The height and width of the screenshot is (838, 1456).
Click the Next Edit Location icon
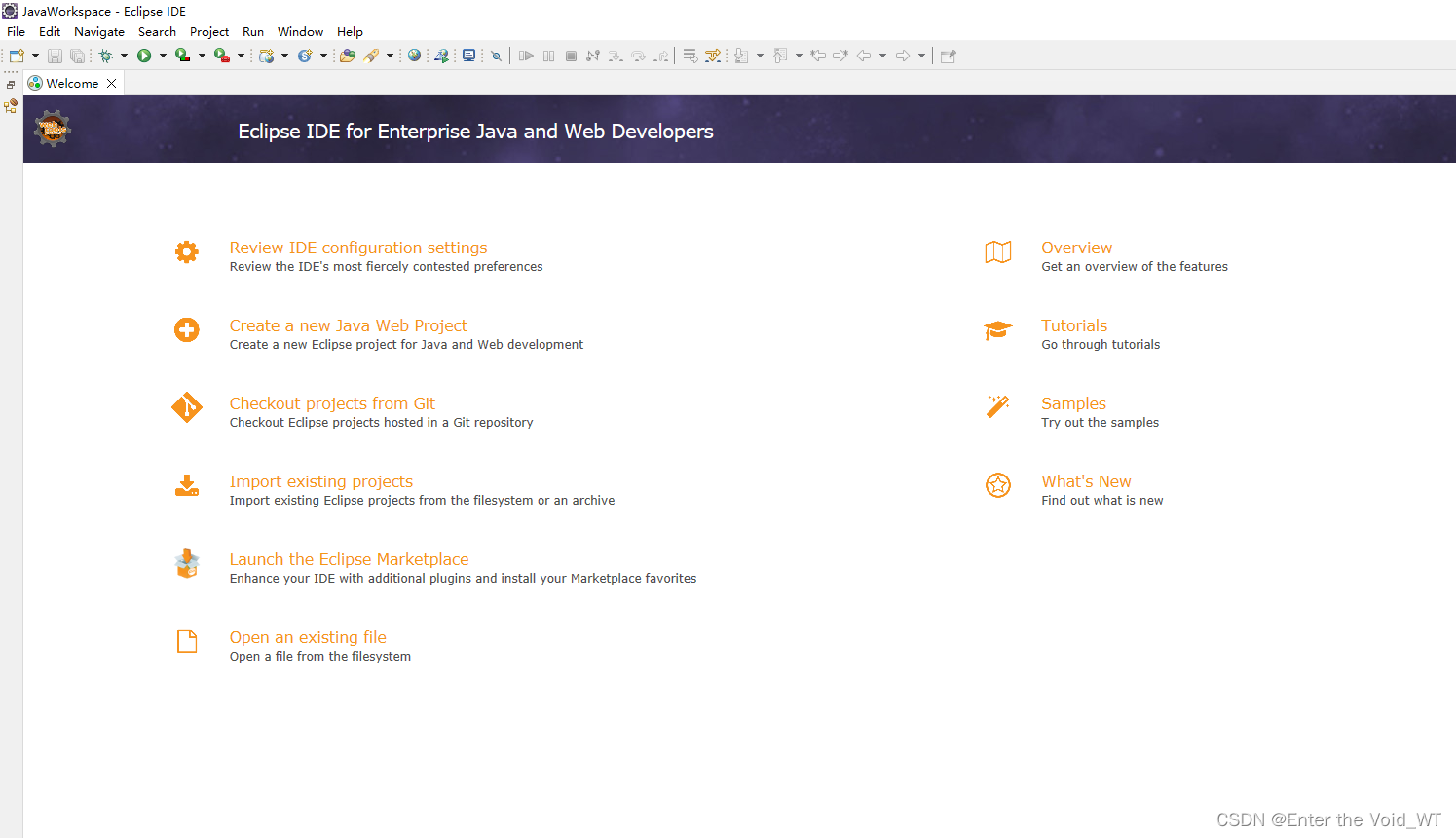[840, 56]
